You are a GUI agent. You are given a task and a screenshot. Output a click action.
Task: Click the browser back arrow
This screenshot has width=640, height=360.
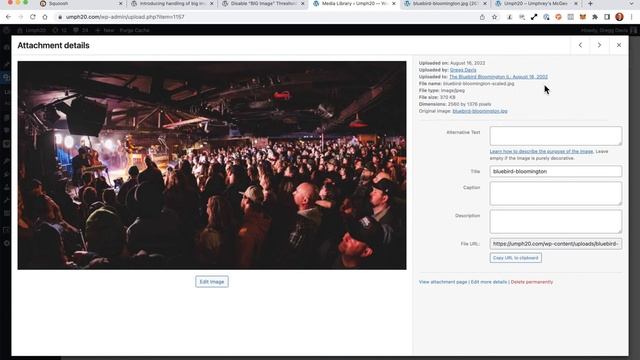pyautogui.click(x=9, y=17)
